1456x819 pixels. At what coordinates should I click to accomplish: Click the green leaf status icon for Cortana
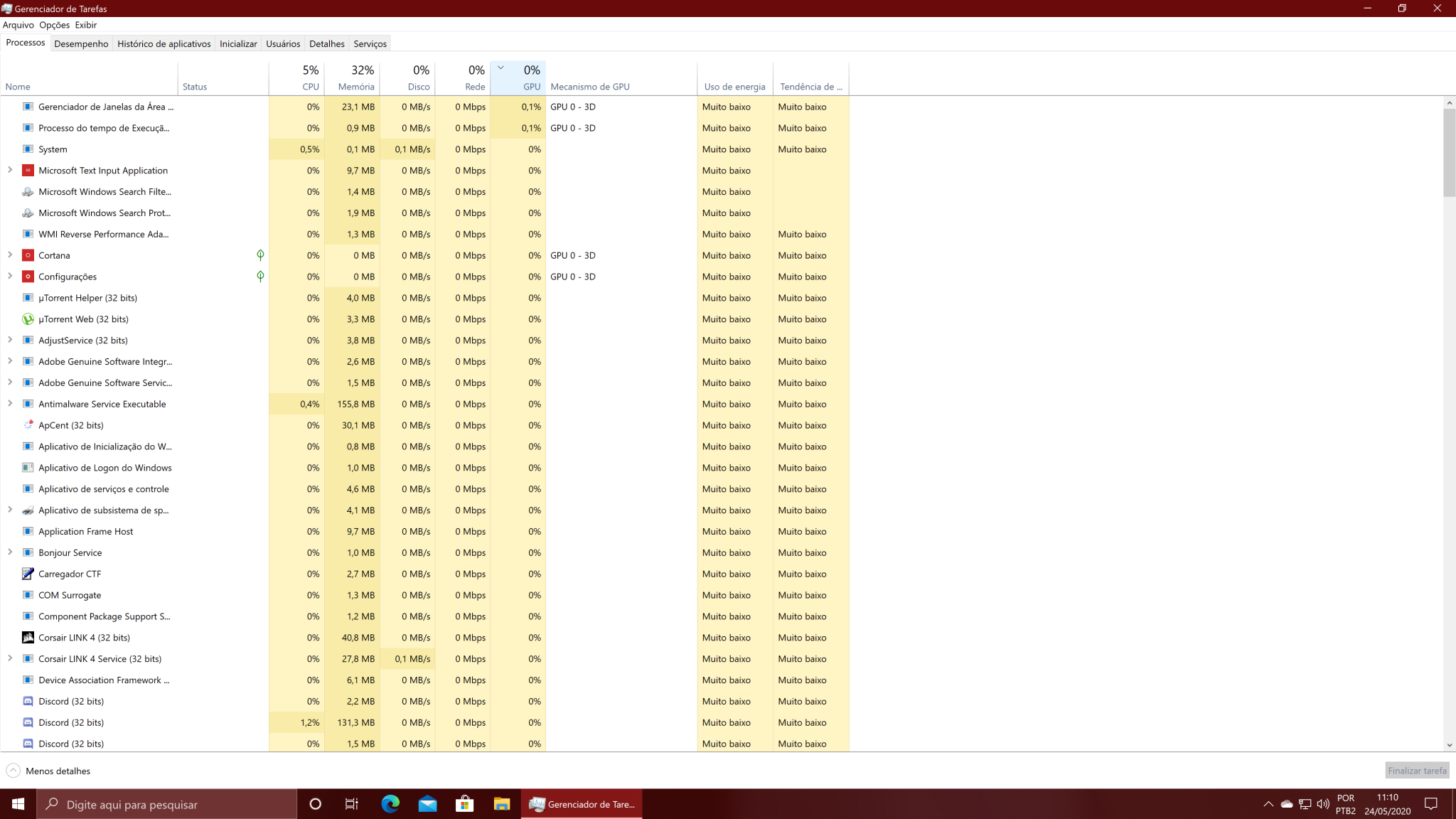click(x=260, y=255)
